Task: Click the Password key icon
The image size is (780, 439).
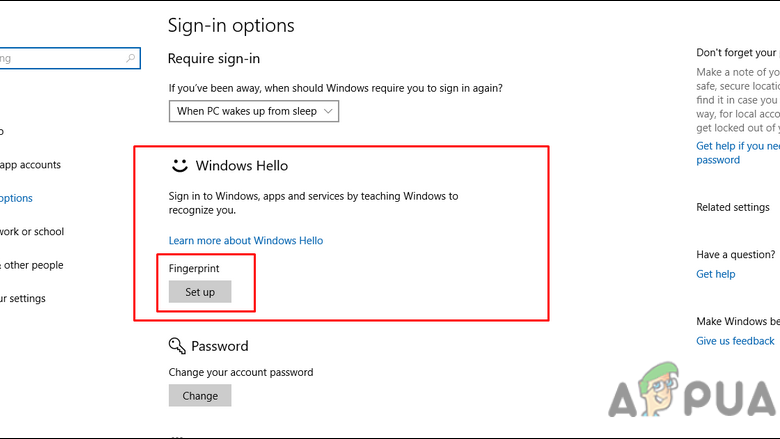Action: click(178, 346)
